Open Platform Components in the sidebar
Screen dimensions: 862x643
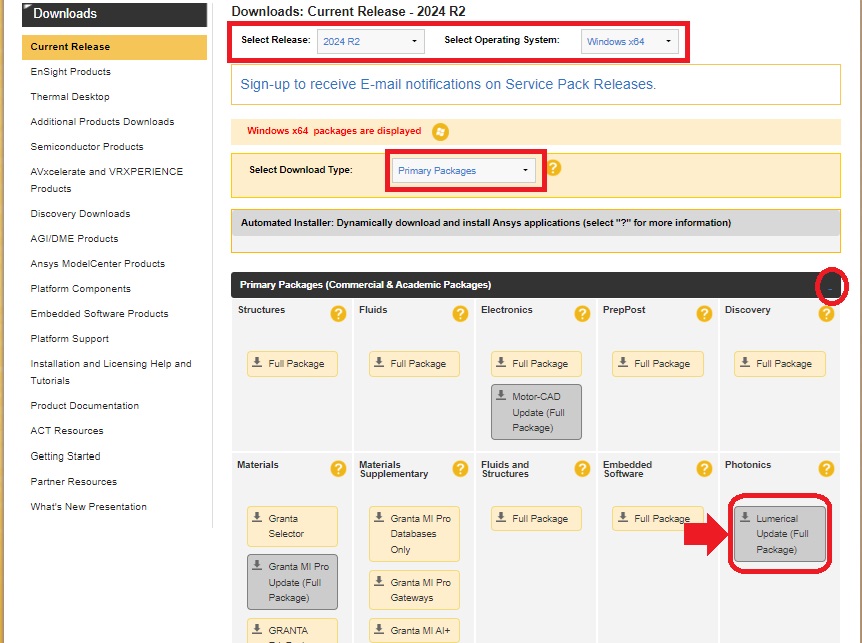[80, 289]
